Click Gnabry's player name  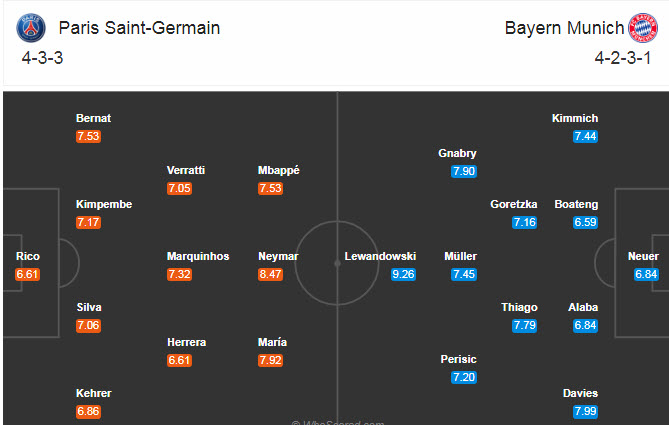click(x=457, y=153)
